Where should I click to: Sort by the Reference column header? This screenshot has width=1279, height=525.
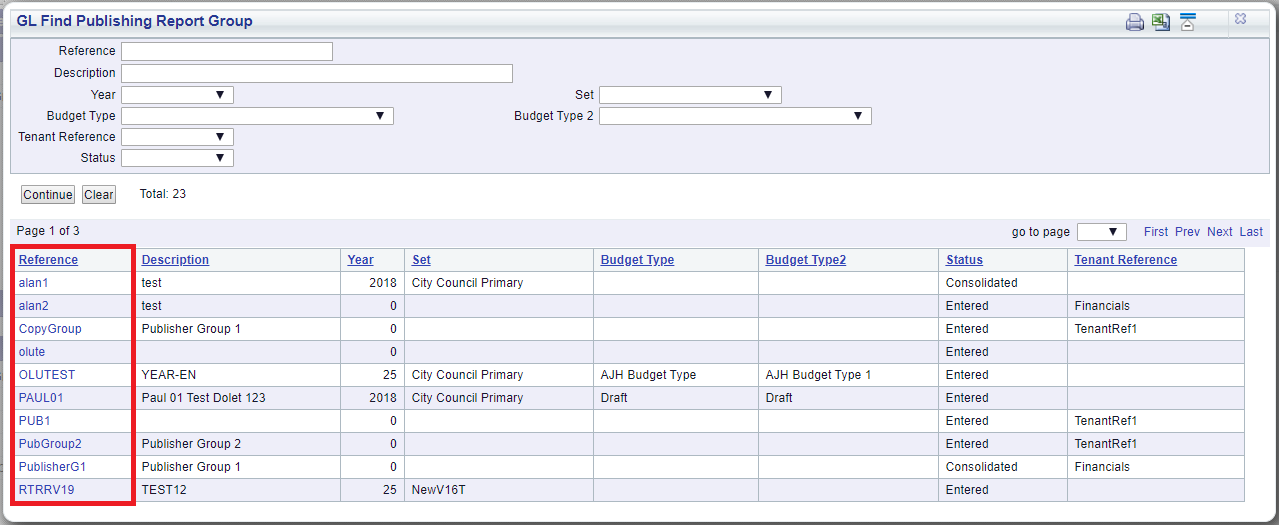pos(48,260)
